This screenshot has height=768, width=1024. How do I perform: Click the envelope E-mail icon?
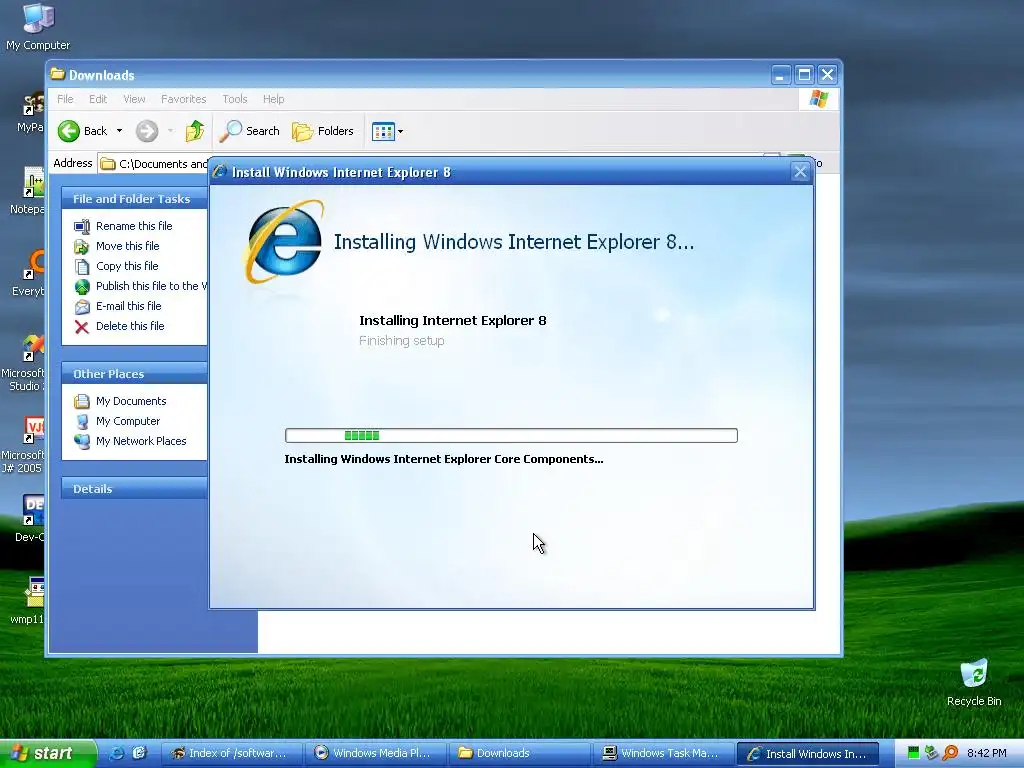coord(82,306)
